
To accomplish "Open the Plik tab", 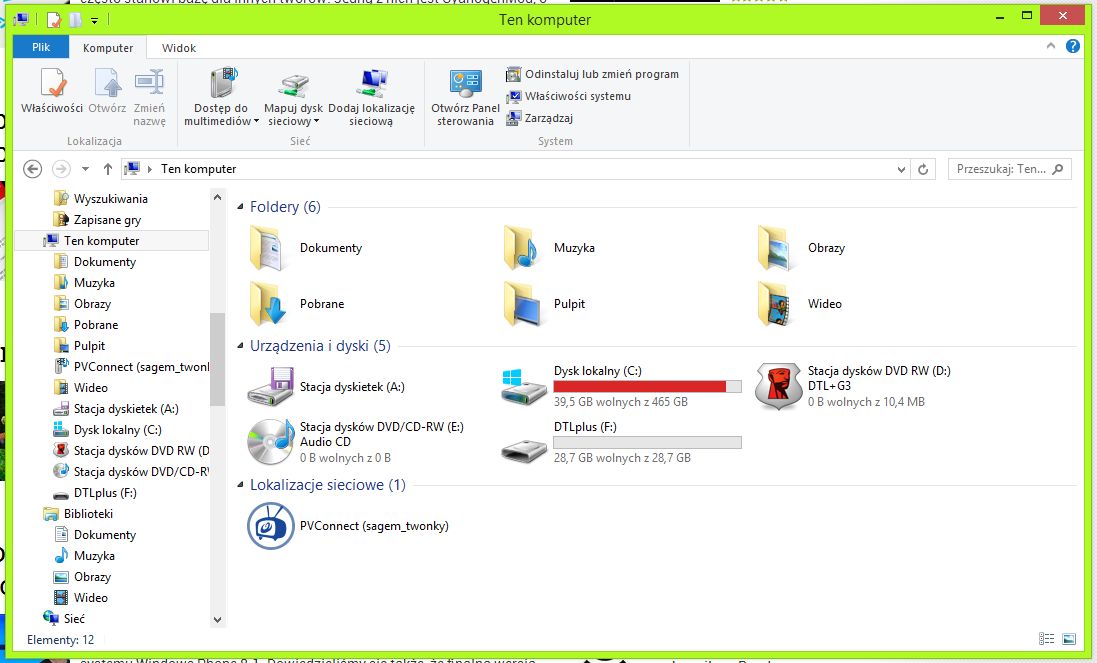I will 41,47.
